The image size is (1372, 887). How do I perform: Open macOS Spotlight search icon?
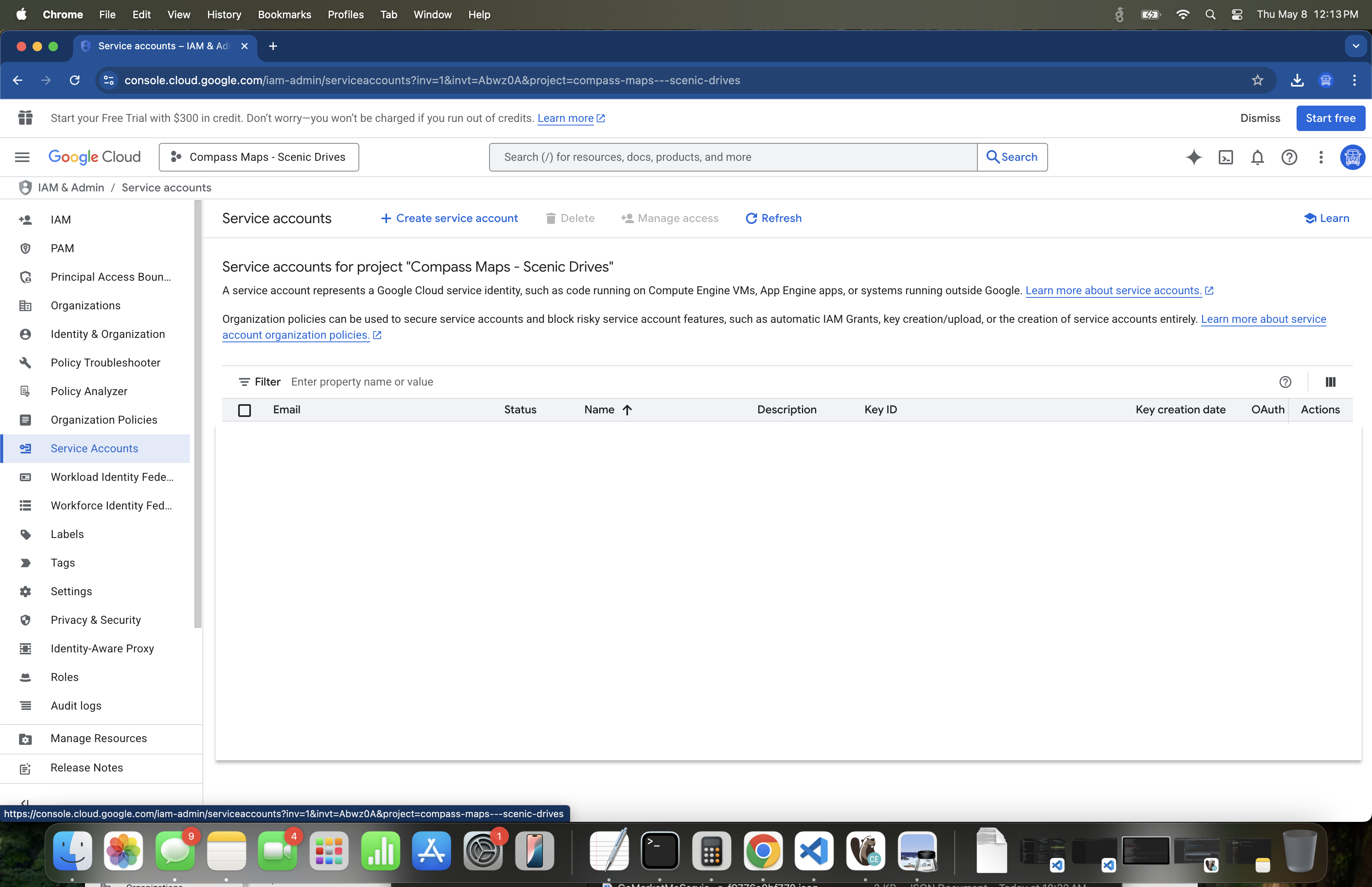pyautogui.click(x=1210, y=14)
